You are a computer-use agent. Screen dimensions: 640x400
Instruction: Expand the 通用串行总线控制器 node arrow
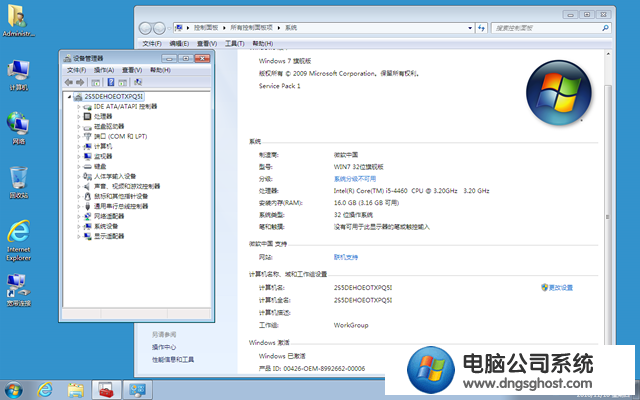pos(79,207)
